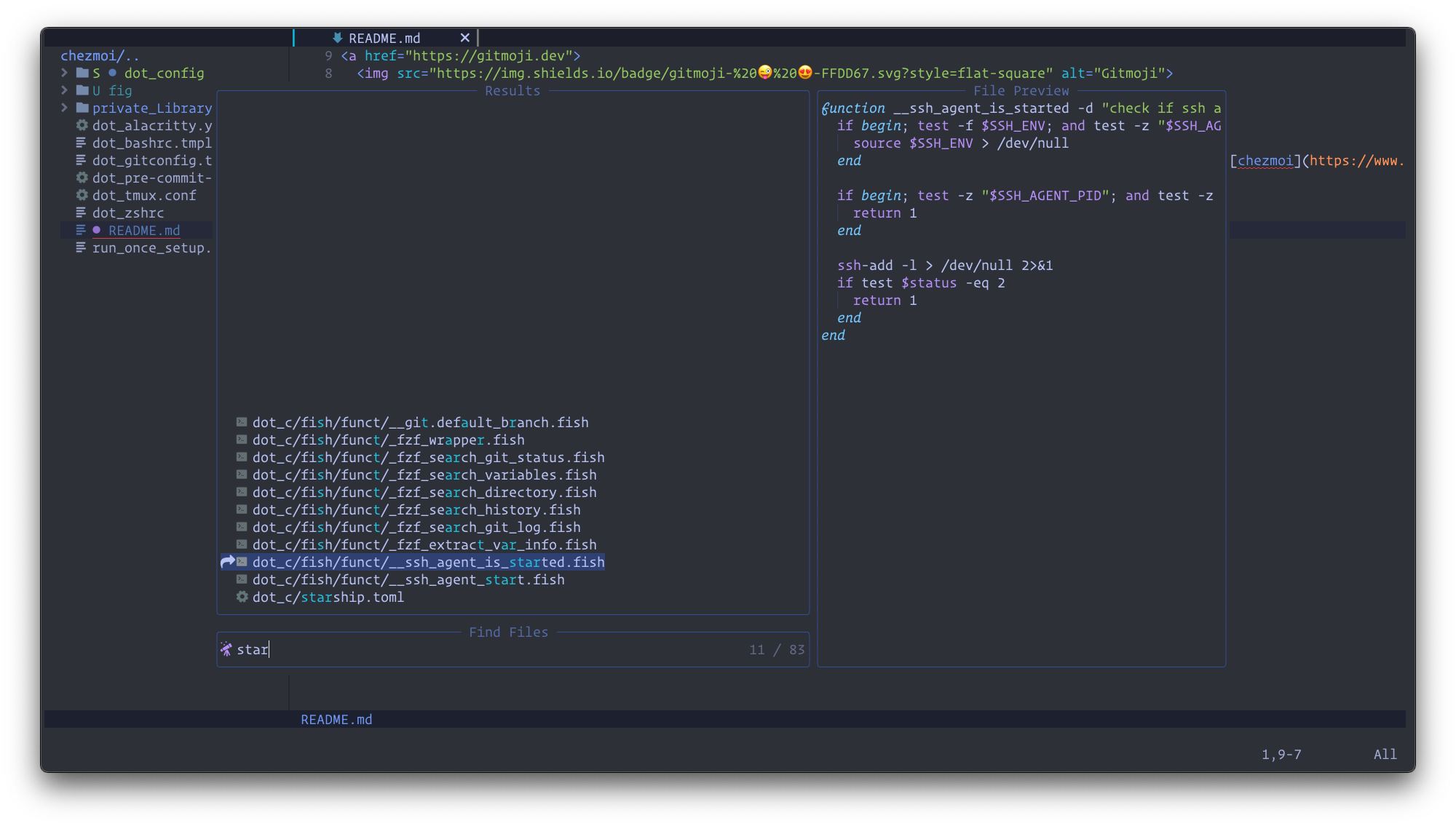Click README.md in the status line

pyautogui.click(x=336, y=719)
